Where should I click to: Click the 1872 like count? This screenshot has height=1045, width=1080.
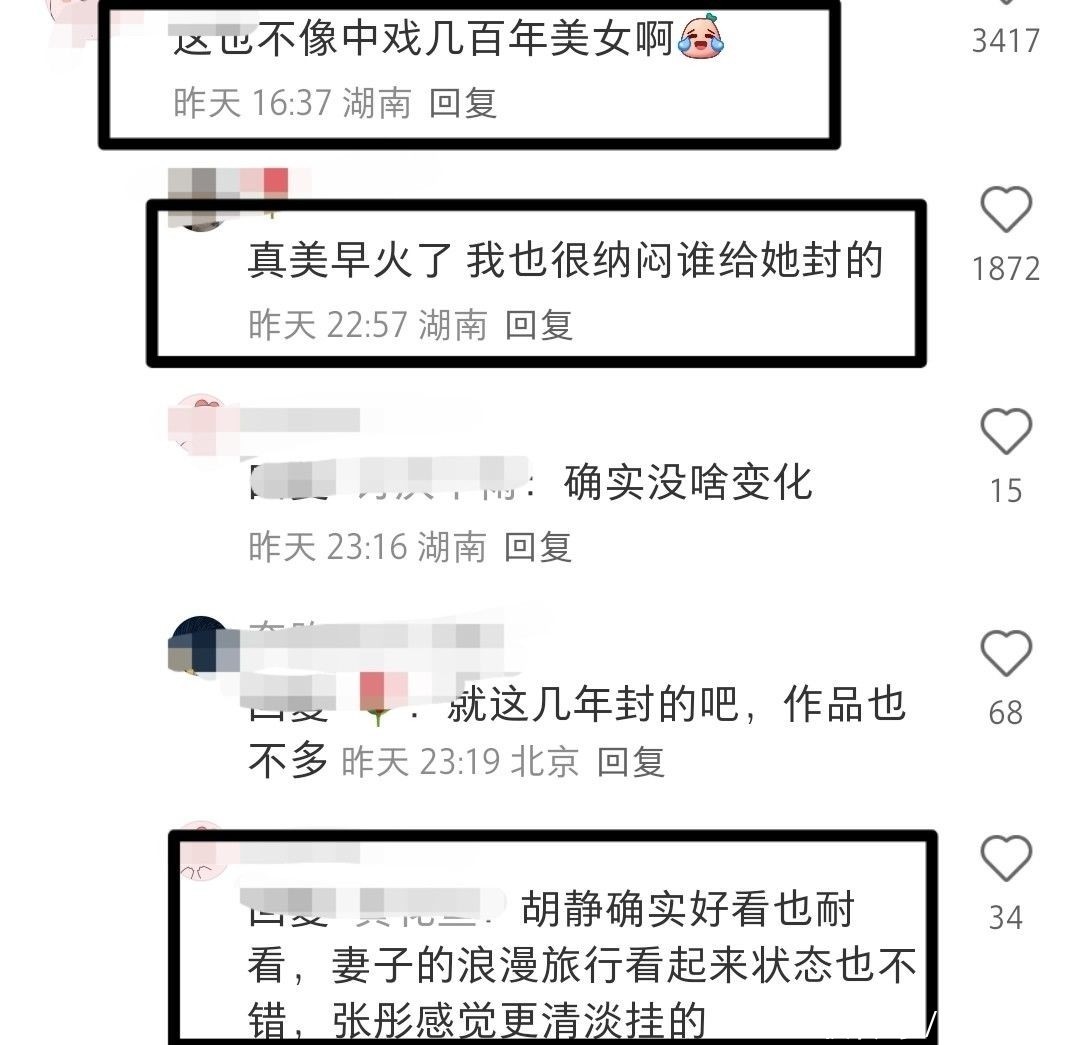pos(1006,269)
